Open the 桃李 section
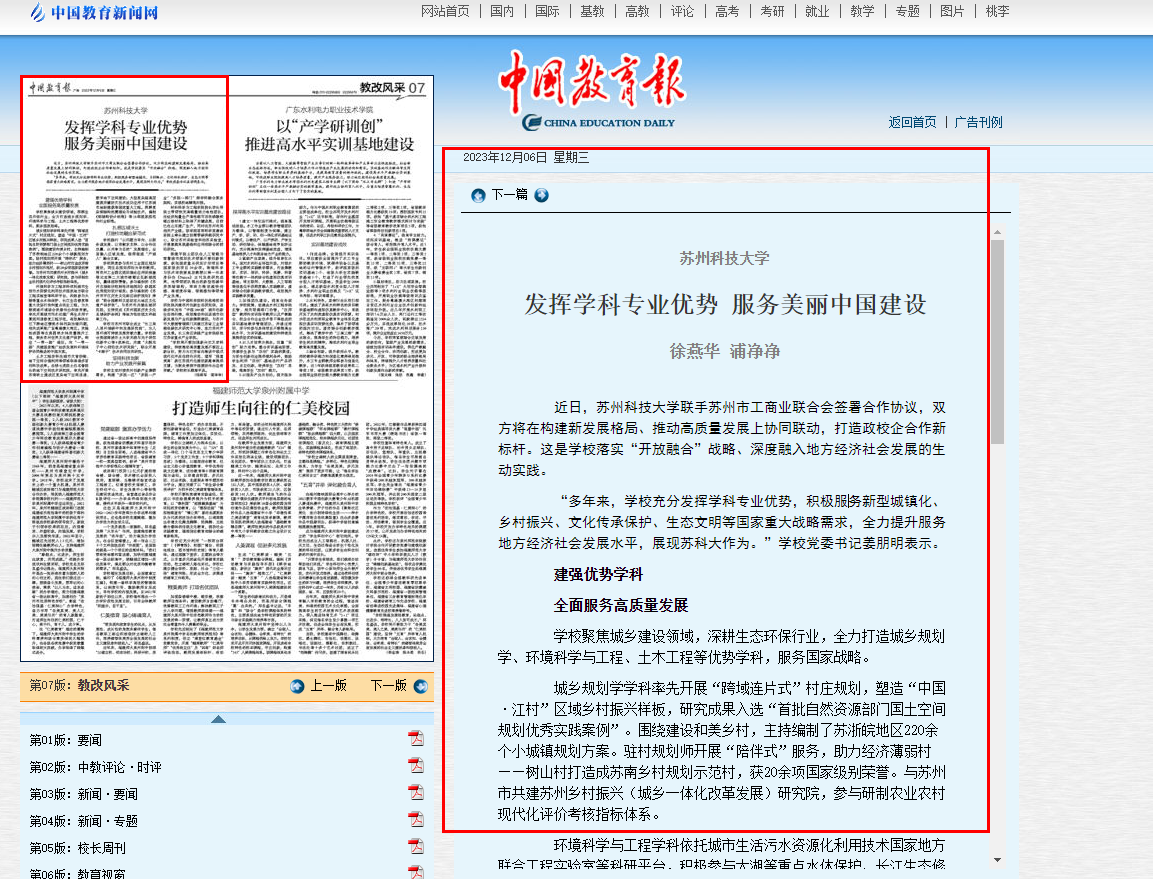 tap(997, 11)
